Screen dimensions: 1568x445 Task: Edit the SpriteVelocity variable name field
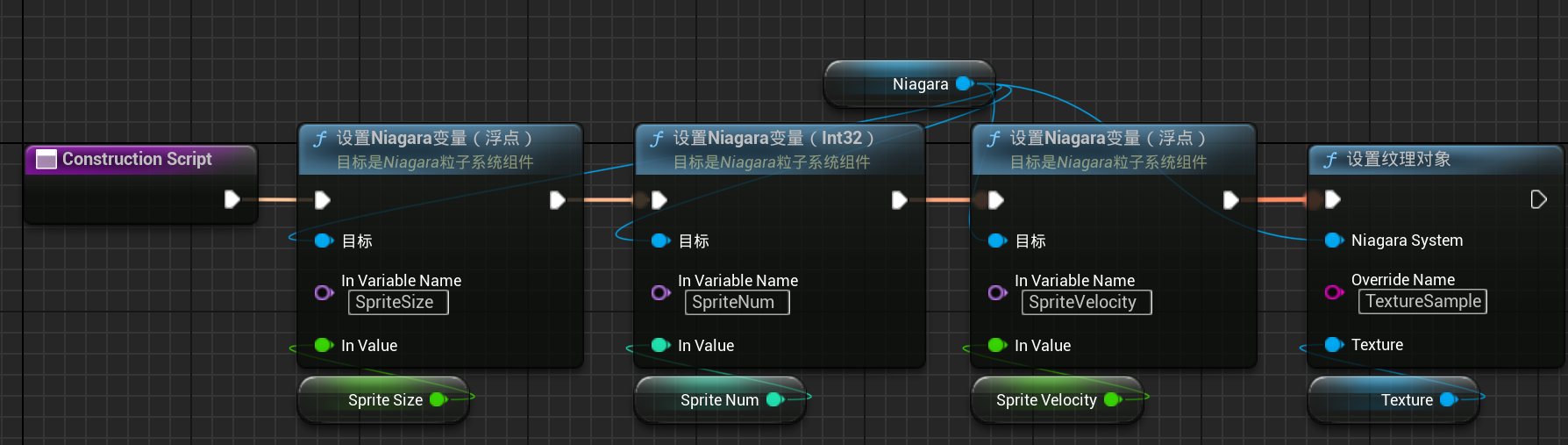pos(1087,302)
